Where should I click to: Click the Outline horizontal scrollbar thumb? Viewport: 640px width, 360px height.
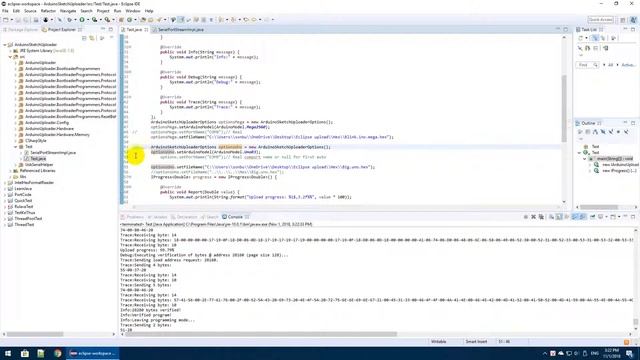tap(599, 207)
